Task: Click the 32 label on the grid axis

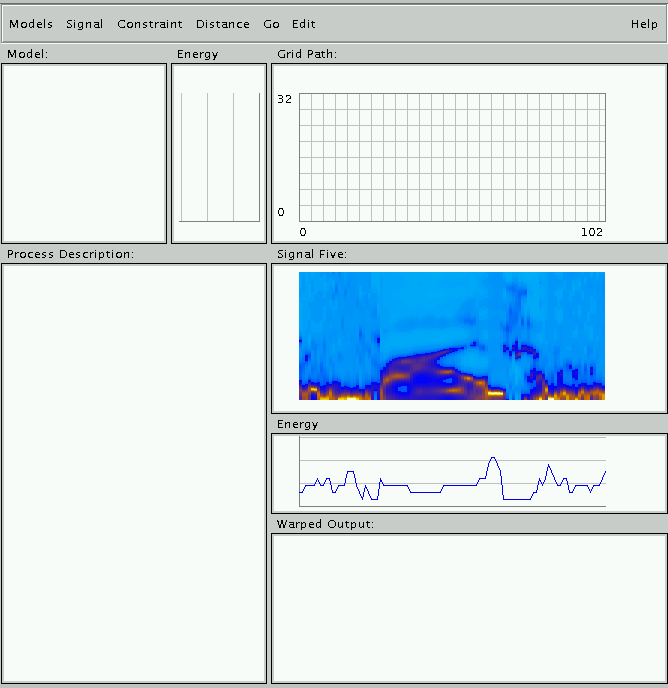Action: point(284,99)
